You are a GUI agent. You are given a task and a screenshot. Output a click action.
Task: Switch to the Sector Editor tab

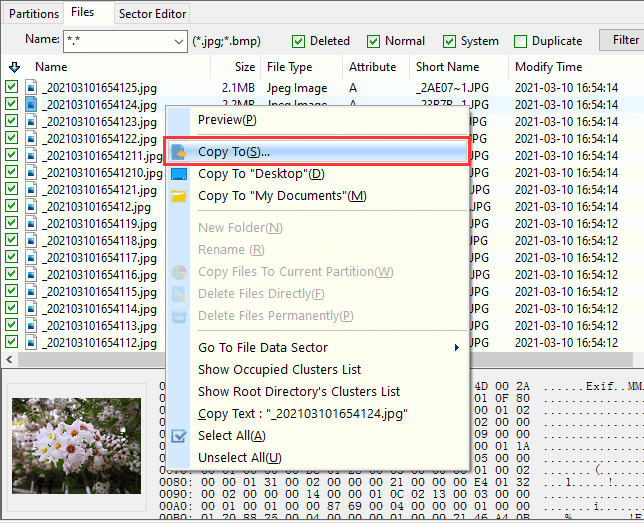pyautogui.click(x=152, y=14)
